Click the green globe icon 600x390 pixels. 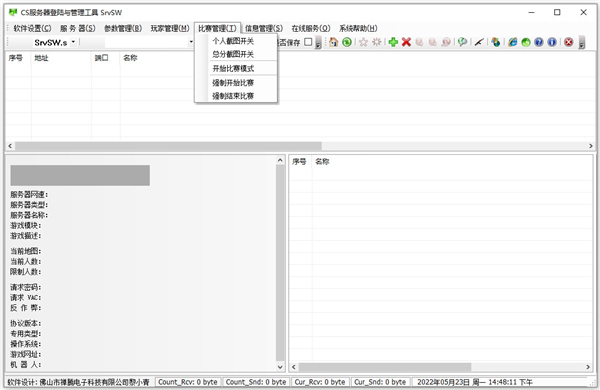click(x=526, y=42)
